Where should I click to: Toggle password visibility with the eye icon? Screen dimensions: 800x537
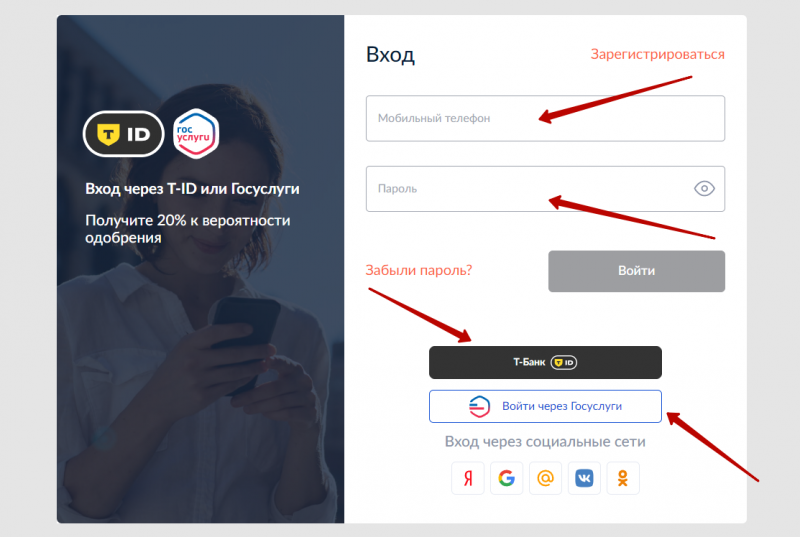tap(704, 189)
